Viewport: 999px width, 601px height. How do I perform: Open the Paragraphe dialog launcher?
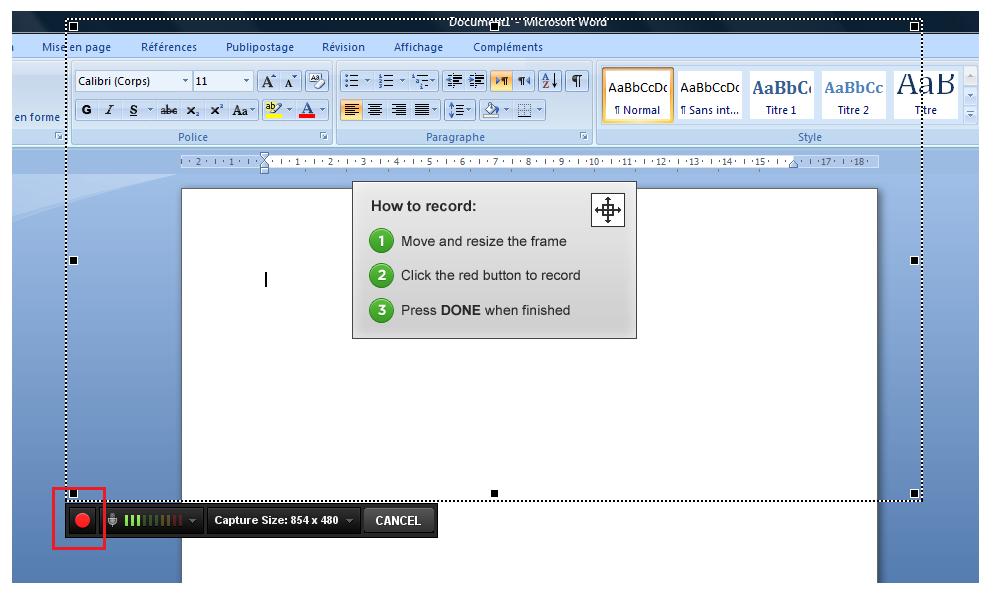coord(584,136)
